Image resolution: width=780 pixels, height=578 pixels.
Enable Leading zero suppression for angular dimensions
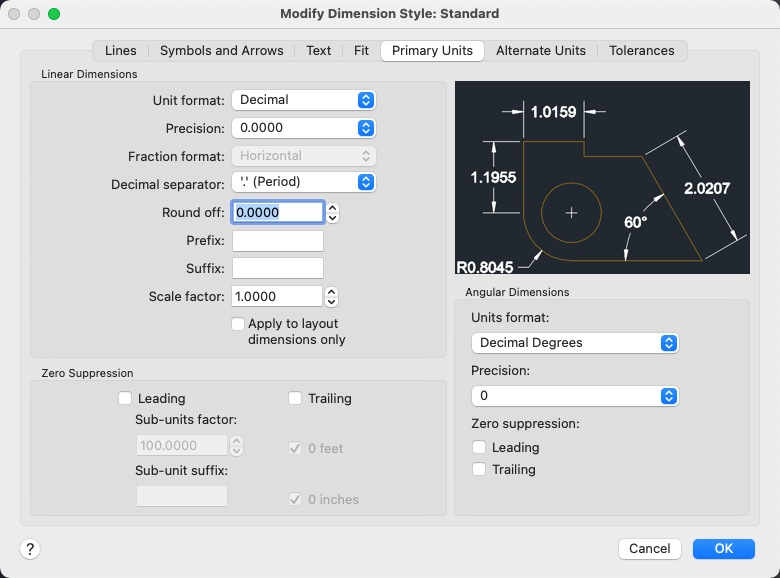(x=480, y=447)
